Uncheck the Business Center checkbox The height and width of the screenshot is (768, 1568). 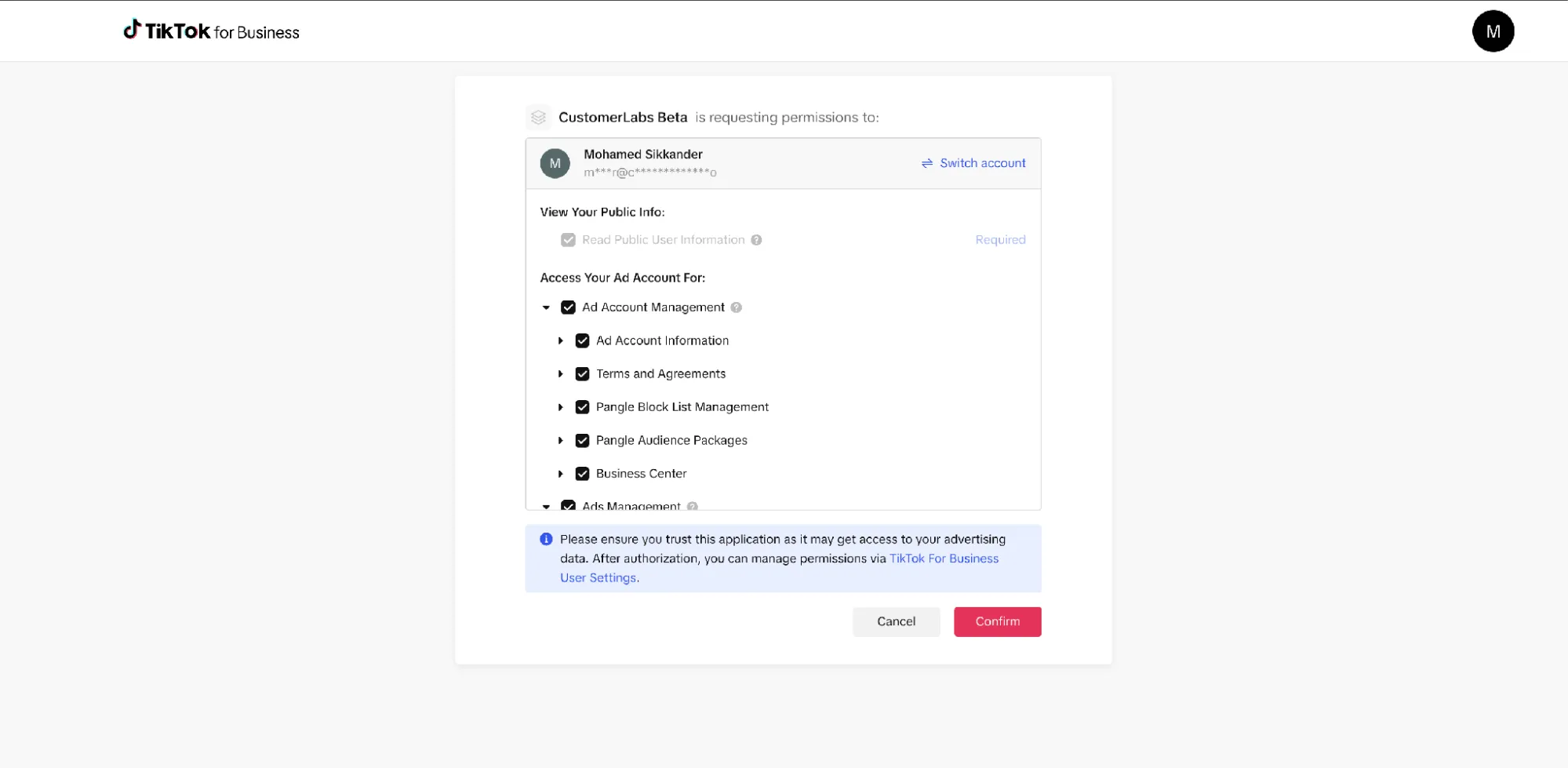point(582,474)
